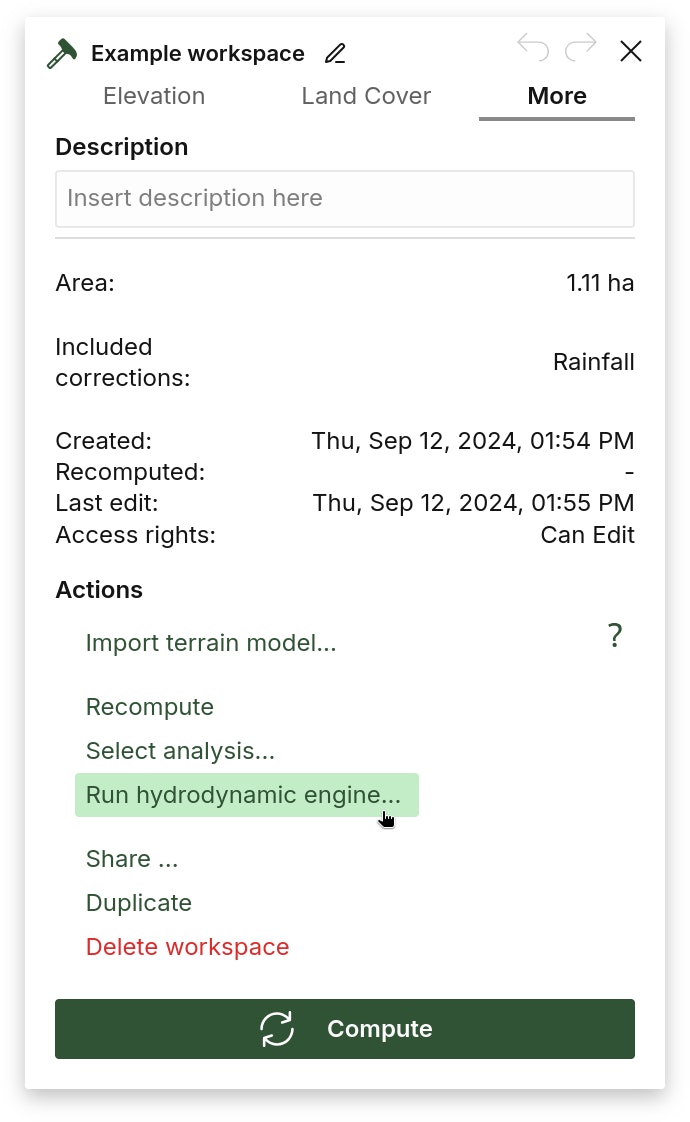Select the More tab

[x=557, y=96]
